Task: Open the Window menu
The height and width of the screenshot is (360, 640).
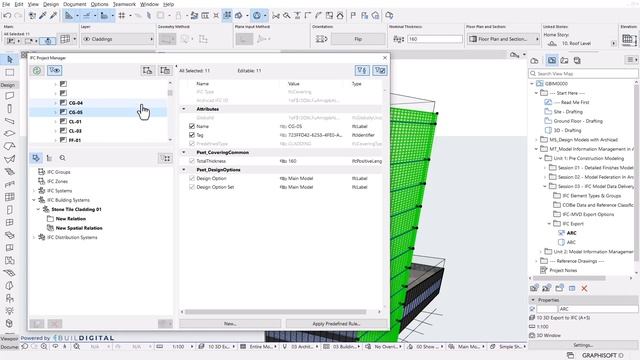Action: coord(149,4)
